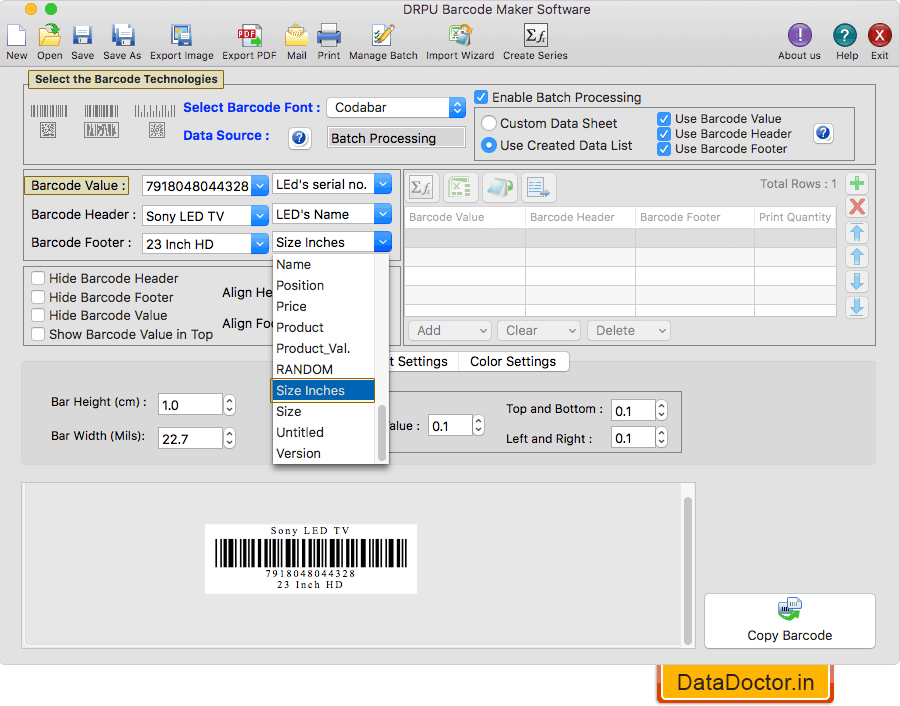The width and height of the screenshot is (900, 706).
Task: Switch to the Color Settings tab
Action: click(x=513, y=362)
